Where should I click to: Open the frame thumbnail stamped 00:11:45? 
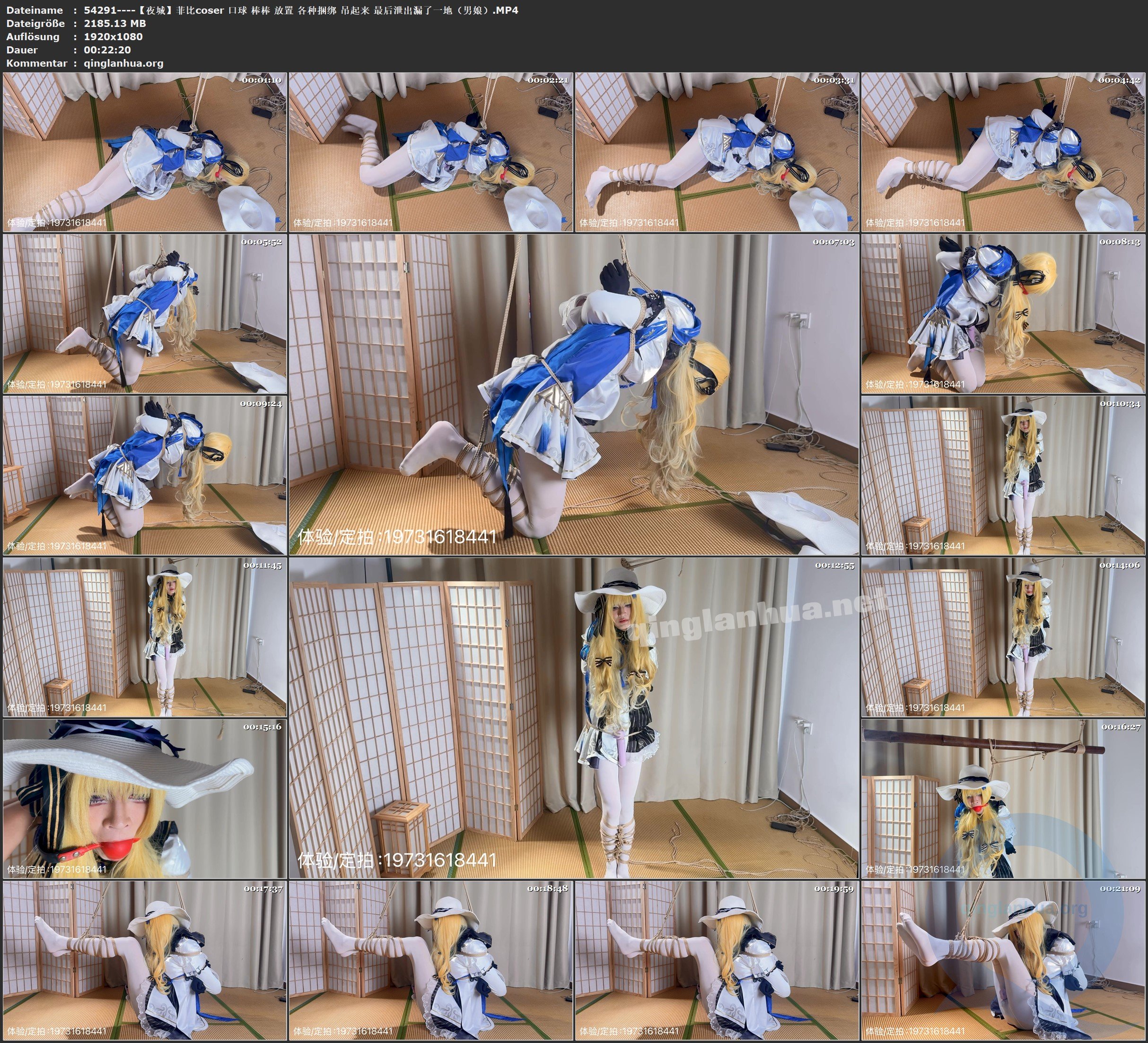click(145, 637)
